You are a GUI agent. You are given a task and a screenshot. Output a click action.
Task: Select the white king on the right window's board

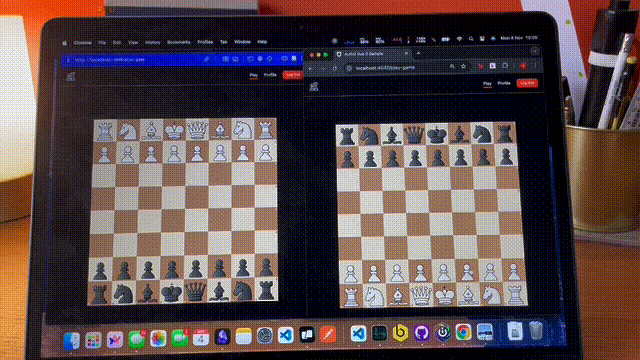(x=445, y=295)
